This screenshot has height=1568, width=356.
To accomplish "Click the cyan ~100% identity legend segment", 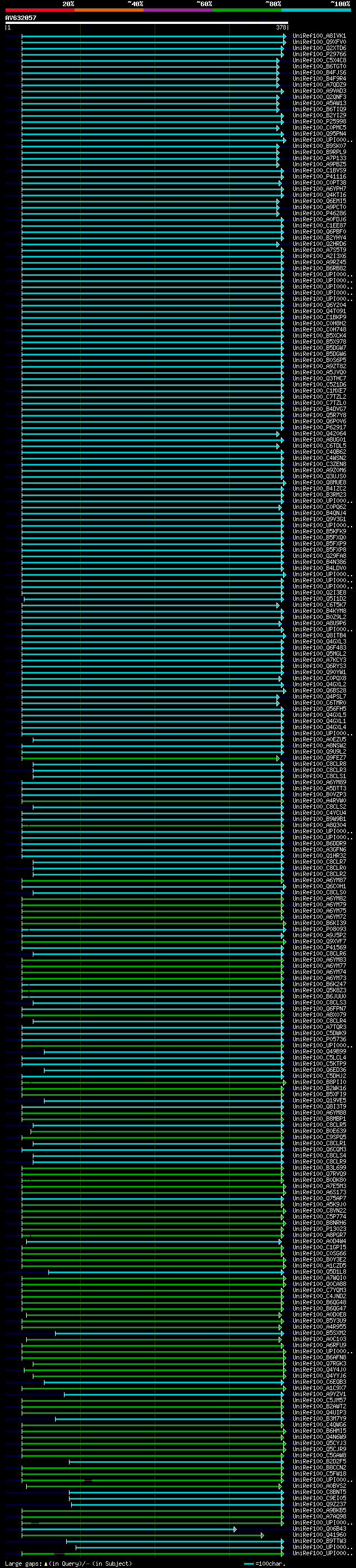I will point(316,10).
